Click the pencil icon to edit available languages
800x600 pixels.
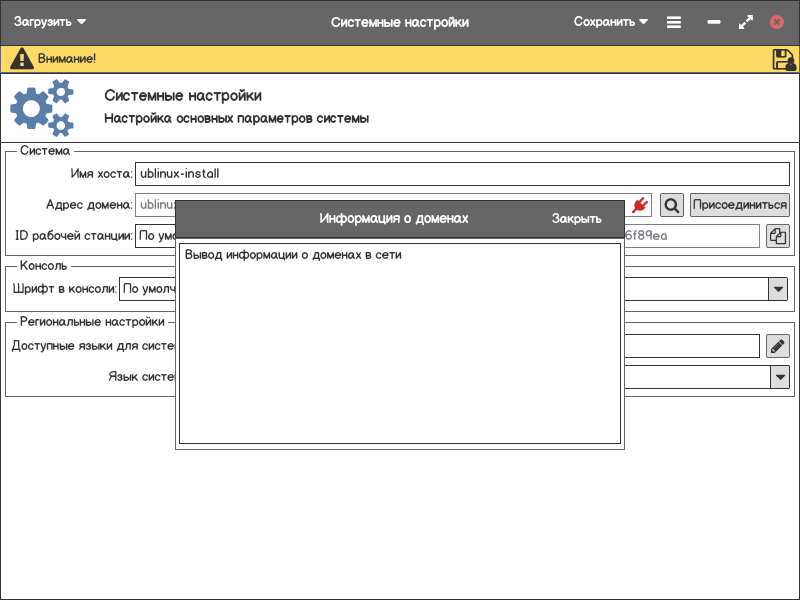[x=777, y=346]
